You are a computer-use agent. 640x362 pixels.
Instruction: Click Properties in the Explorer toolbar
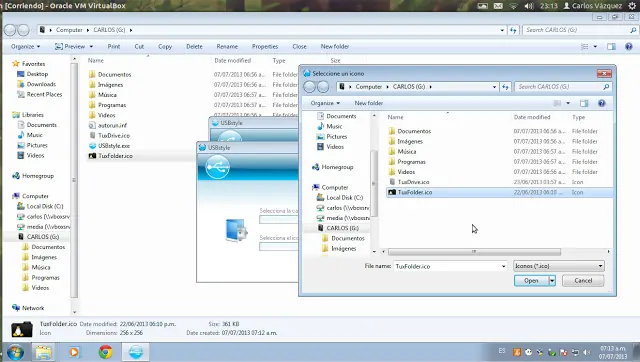(265, 47)
